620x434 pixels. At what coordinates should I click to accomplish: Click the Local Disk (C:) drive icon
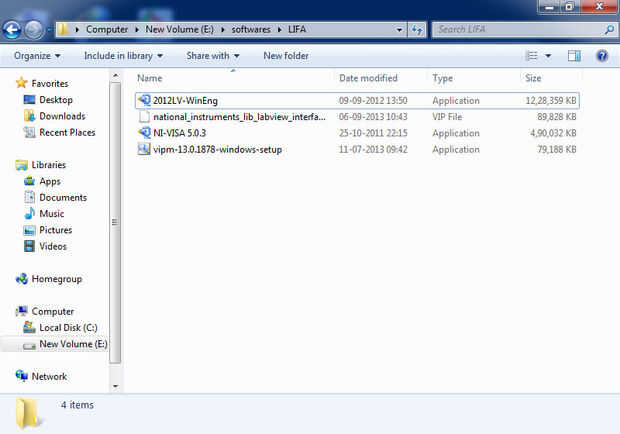pos(29,327)
